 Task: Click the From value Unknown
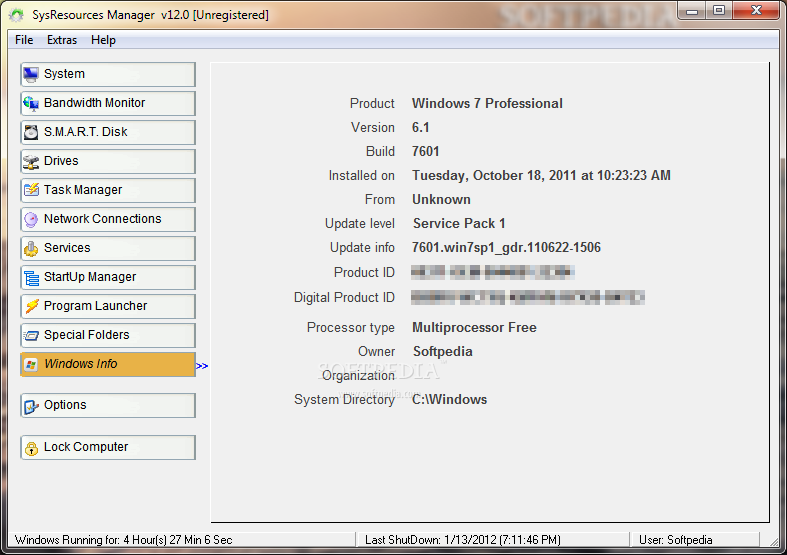(x=441, y=200)
